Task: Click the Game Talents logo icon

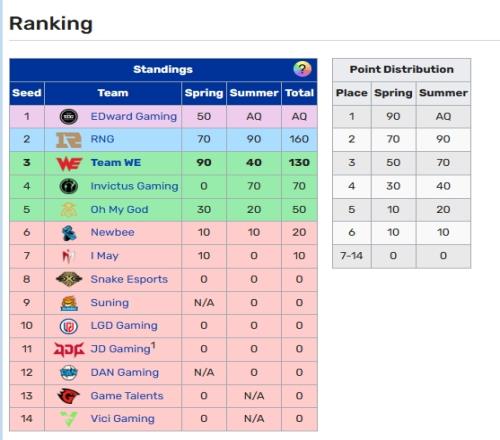Action: [x=68, y=396]
